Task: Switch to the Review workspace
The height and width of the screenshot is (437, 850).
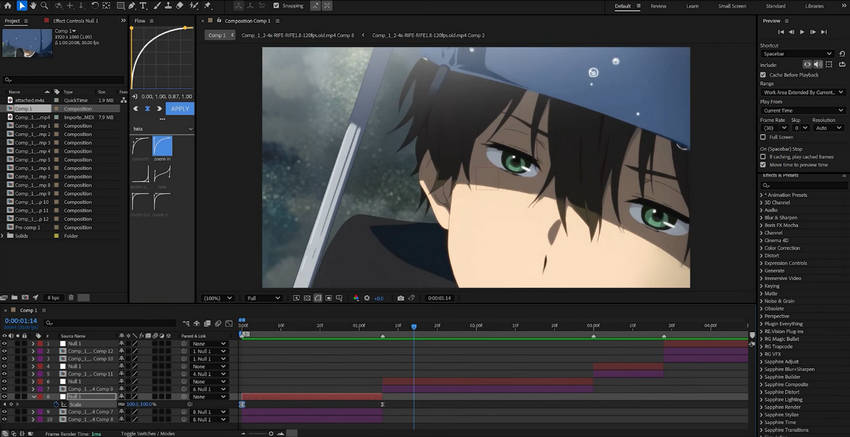Action: (658, 6)
